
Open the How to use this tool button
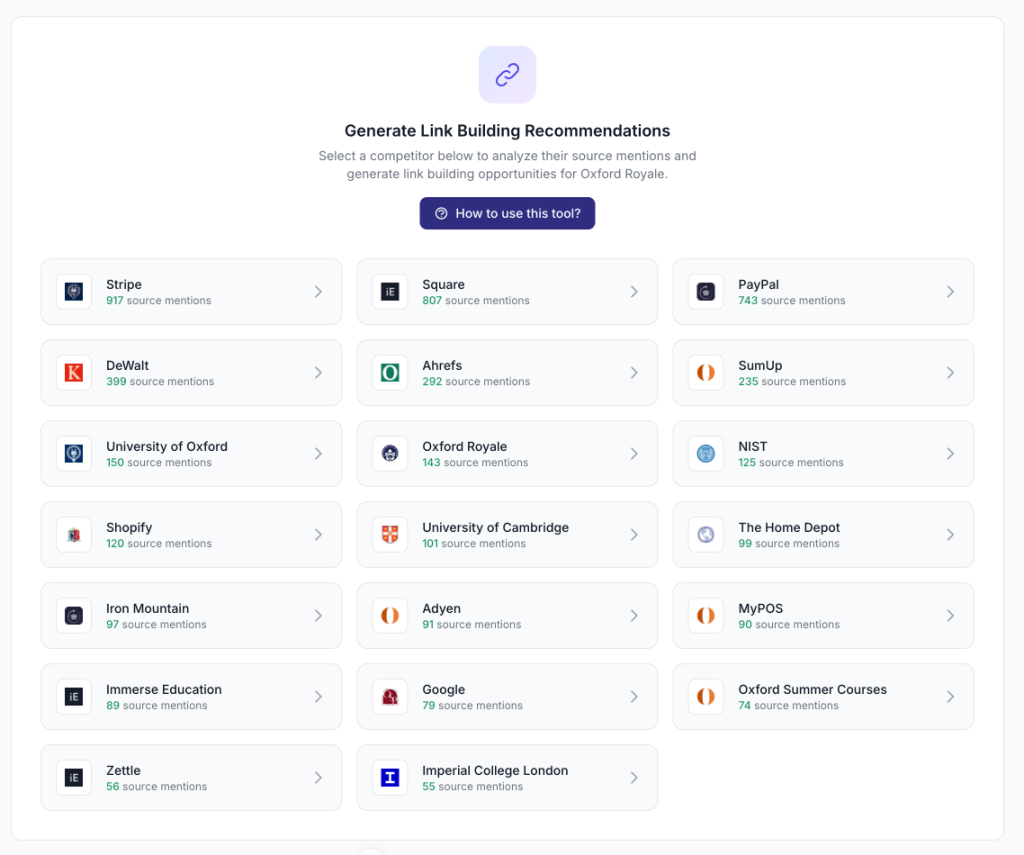pos(507,214)
